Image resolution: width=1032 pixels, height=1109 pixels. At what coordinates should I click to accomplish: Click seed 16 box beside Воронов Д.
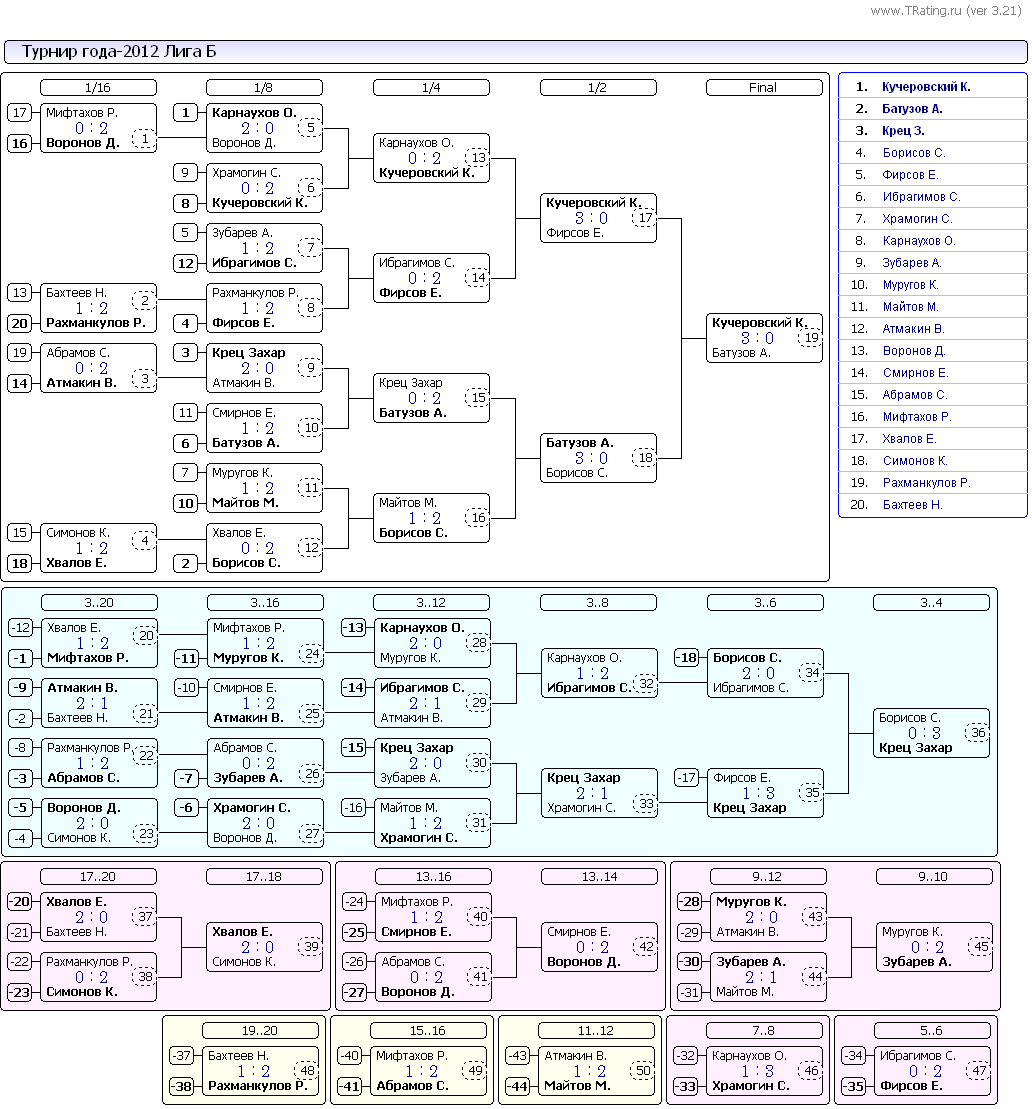tap(19, 143)
